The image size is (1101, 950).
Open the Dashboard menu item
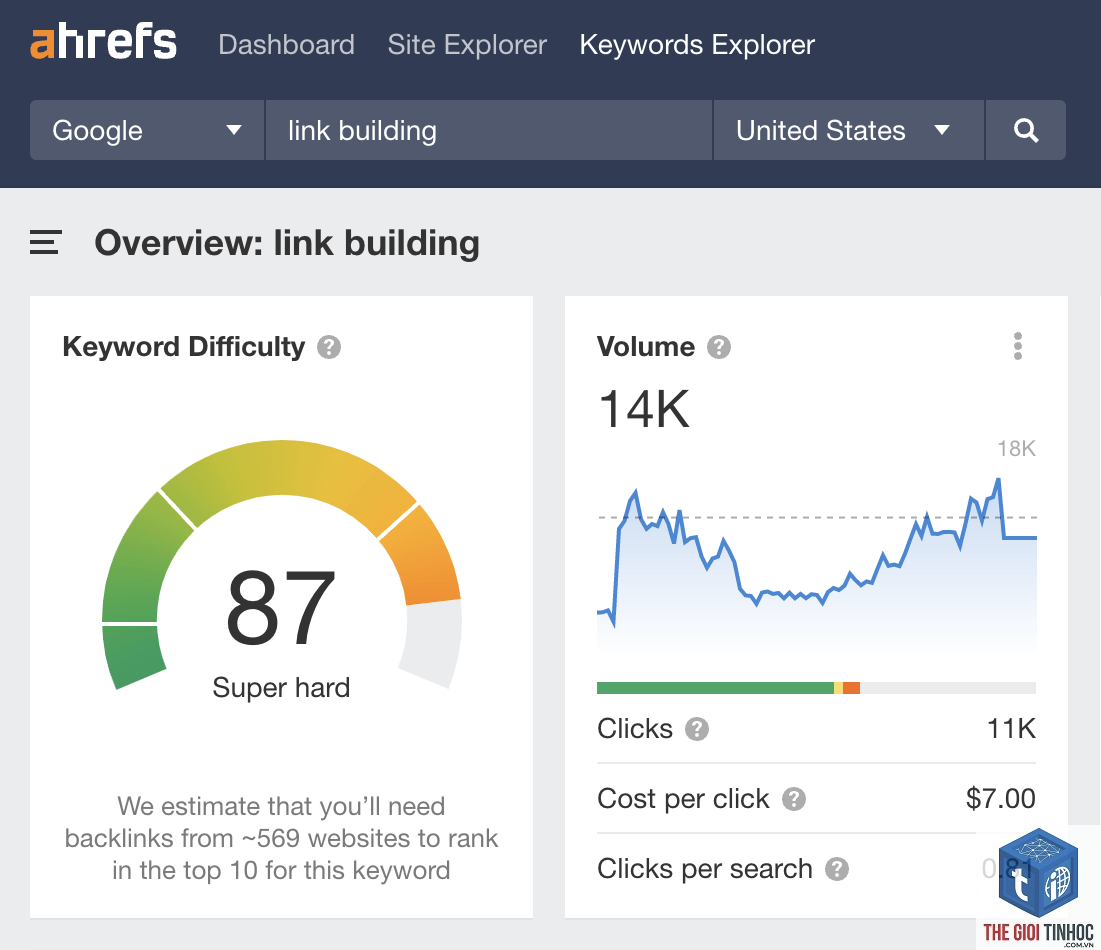tap(286, 45)
